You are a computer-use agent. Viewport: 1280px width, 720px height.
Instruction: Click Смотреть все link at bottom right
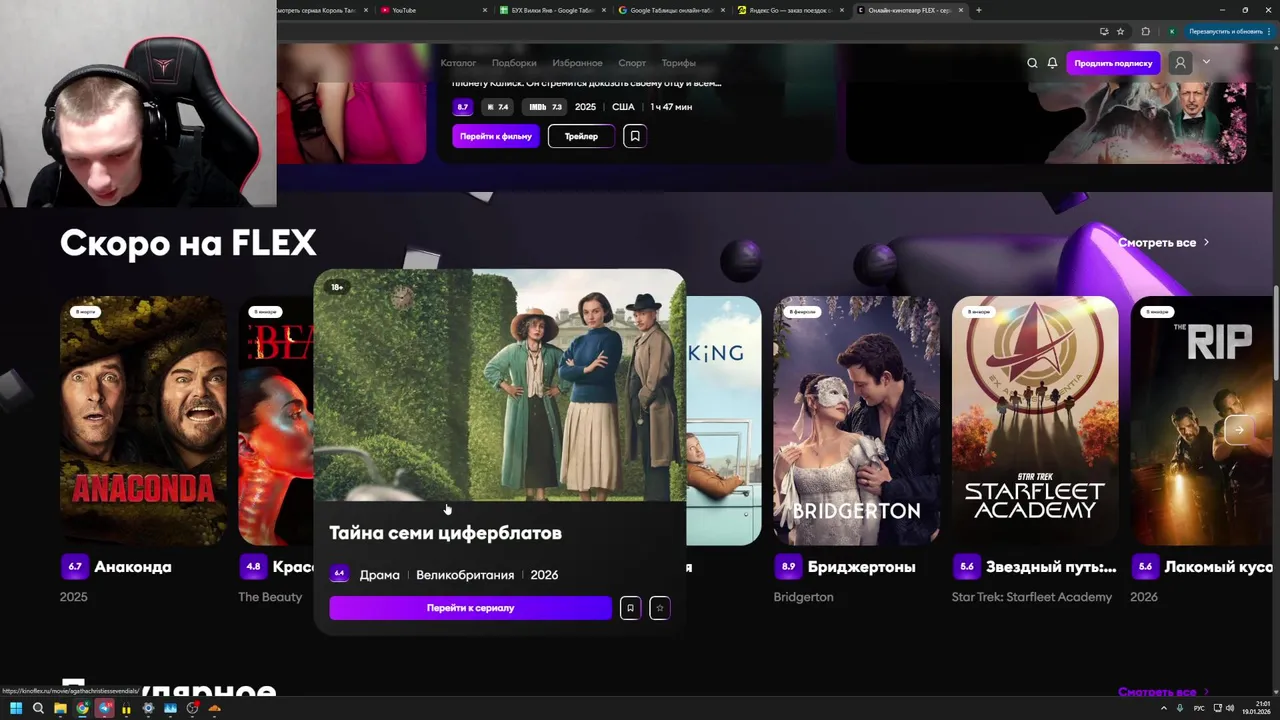(1163, 692)
